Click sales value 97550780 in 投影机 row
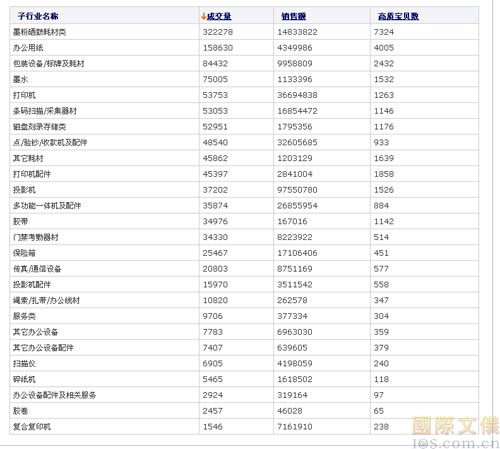The width and height of the screenshot is (500, 449). 297,190
